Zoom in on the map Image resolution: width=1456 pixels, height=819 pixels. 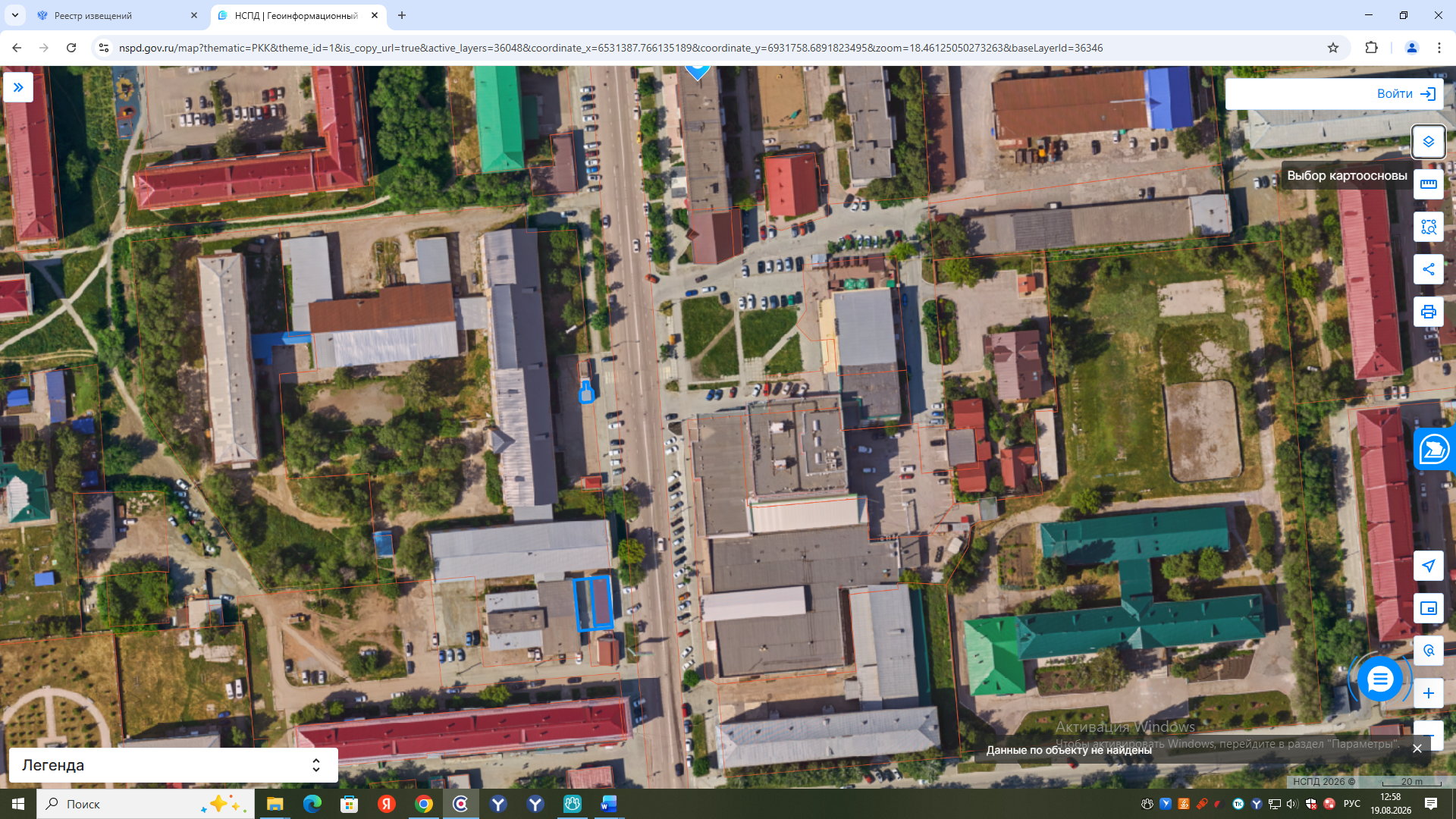(1428, 693)
